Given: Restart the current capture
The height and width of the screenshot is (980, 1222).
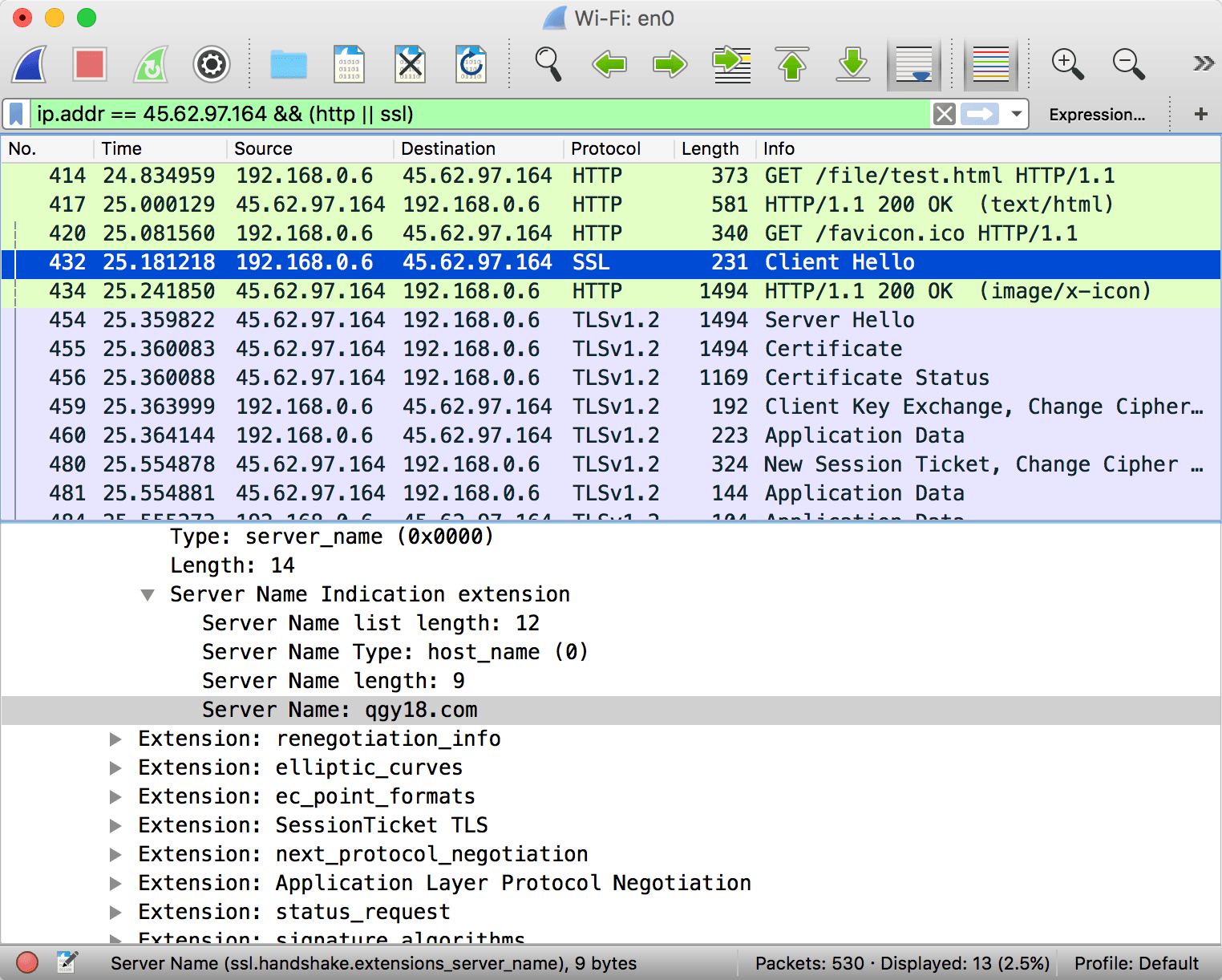Looking at the screenshot, I should (151, 64).
